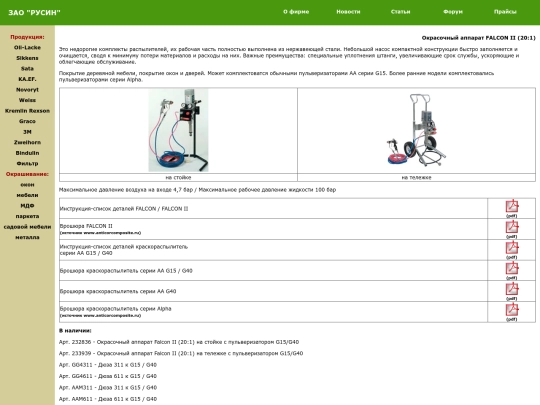Viewport: 540px width, 405px height.
Task: Open металла painting category
Action: click(27, 238)
